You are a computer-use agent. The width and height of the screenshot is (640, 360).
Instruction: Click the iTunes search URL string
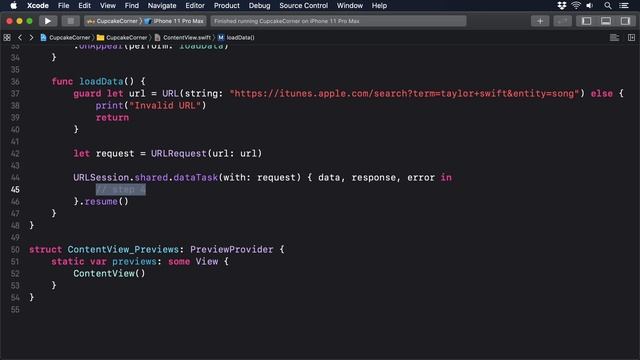point(404,93)
